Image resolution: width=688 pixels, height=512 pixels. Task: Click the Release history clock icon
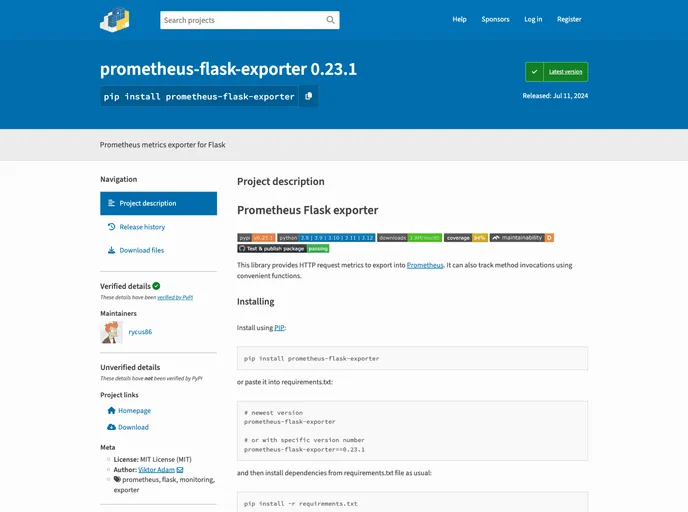click(x=111, y=227)
